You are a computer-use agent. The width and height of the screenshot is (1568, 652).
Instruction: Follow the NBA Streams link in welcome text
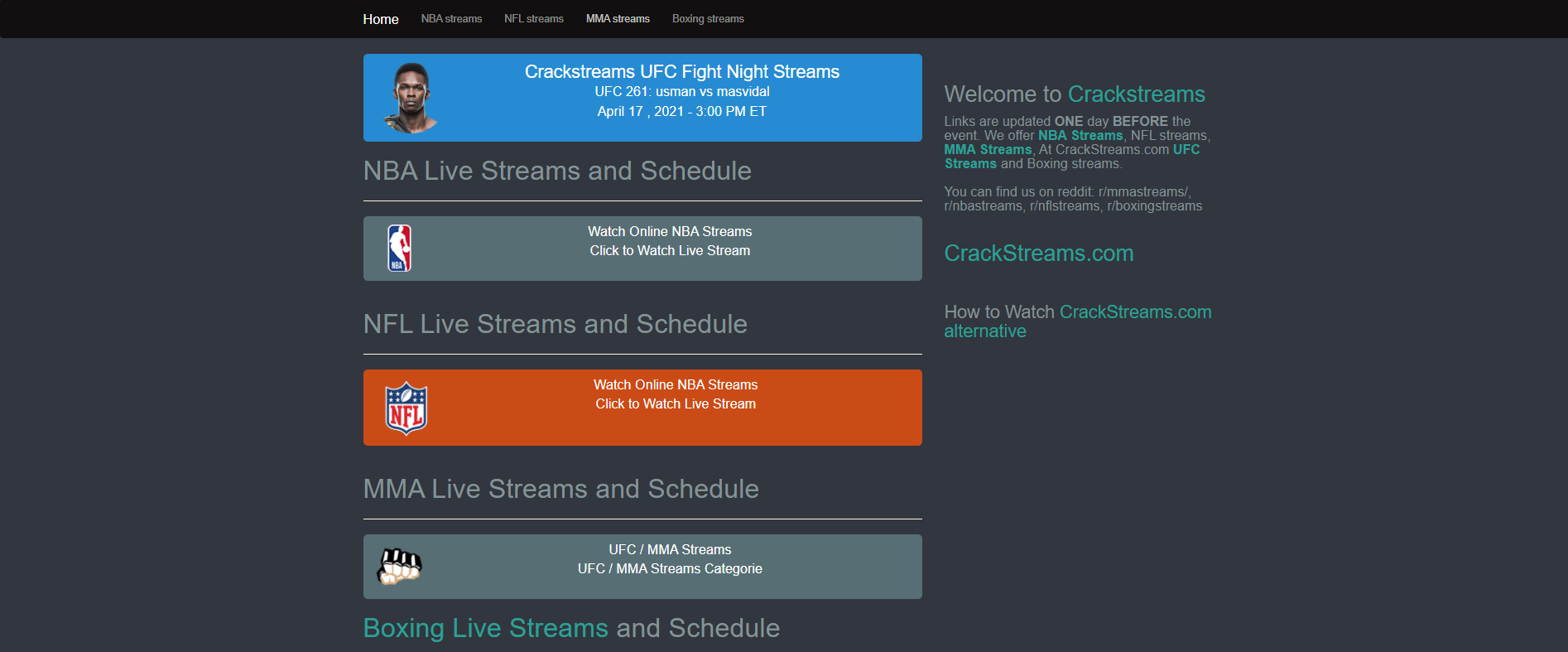point(1080,135)
